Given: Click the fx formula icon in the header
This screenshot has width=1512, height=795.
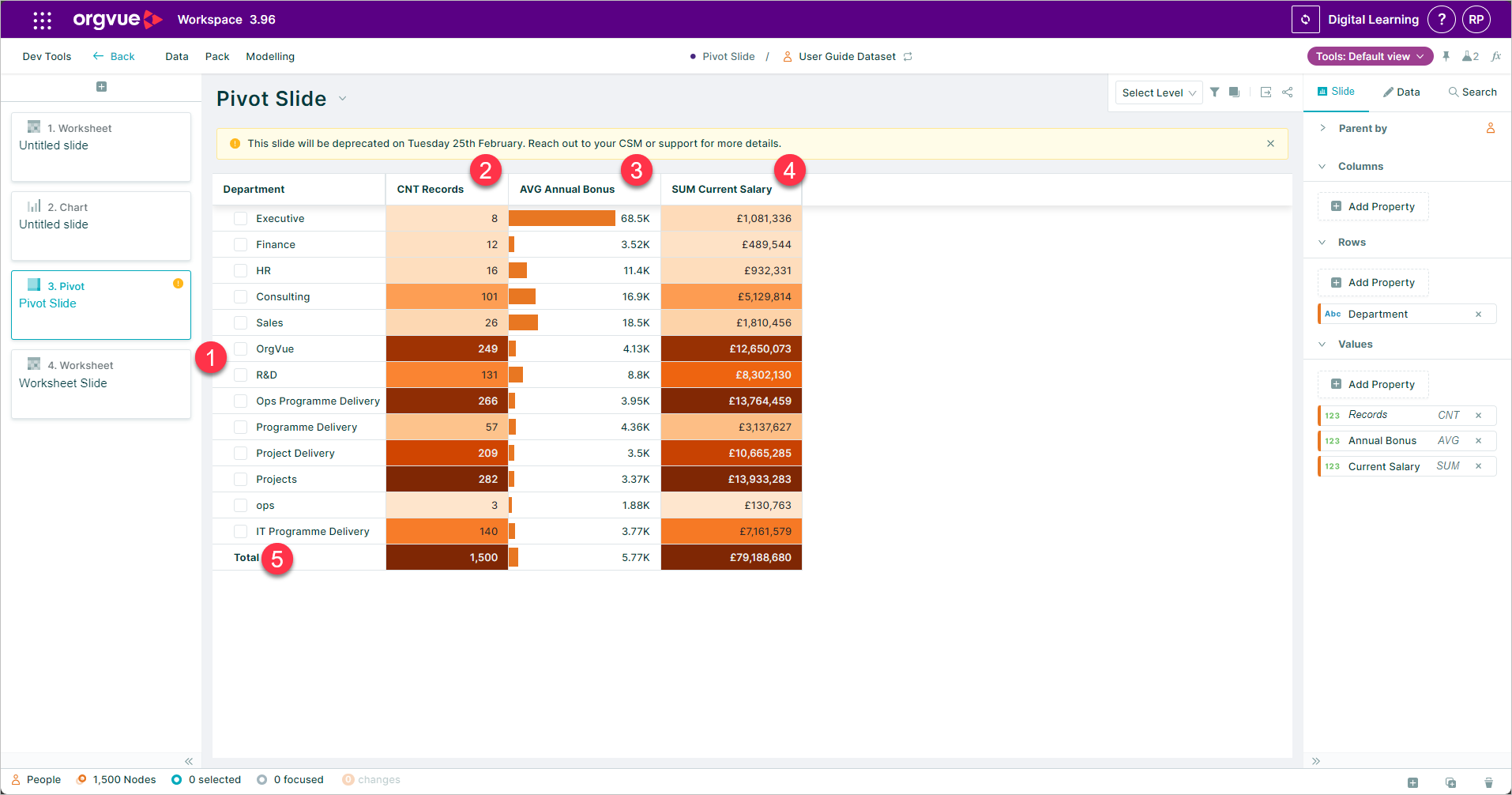Looking at the screenshot, I should (1496, 56).
